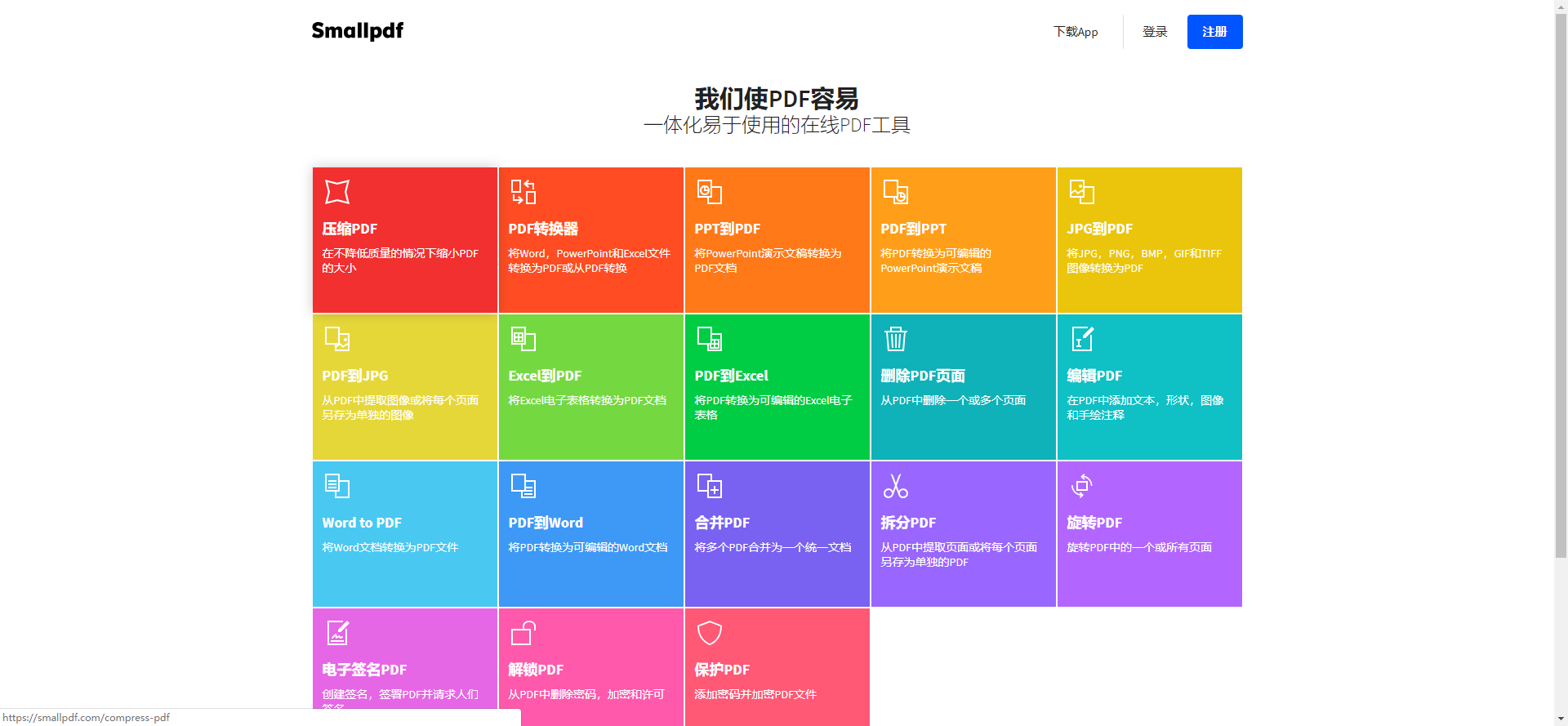
Task: Select the trash can icon for 删除PDF页面
Action: click(x=896, y=339)
